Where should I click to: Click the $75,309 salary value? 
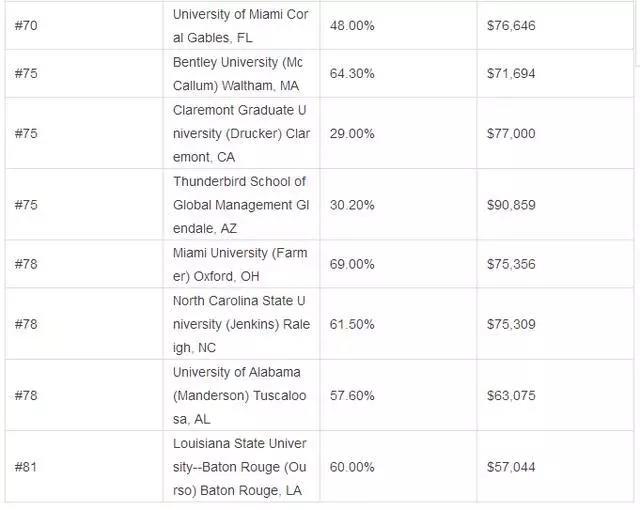click(511, 324)
